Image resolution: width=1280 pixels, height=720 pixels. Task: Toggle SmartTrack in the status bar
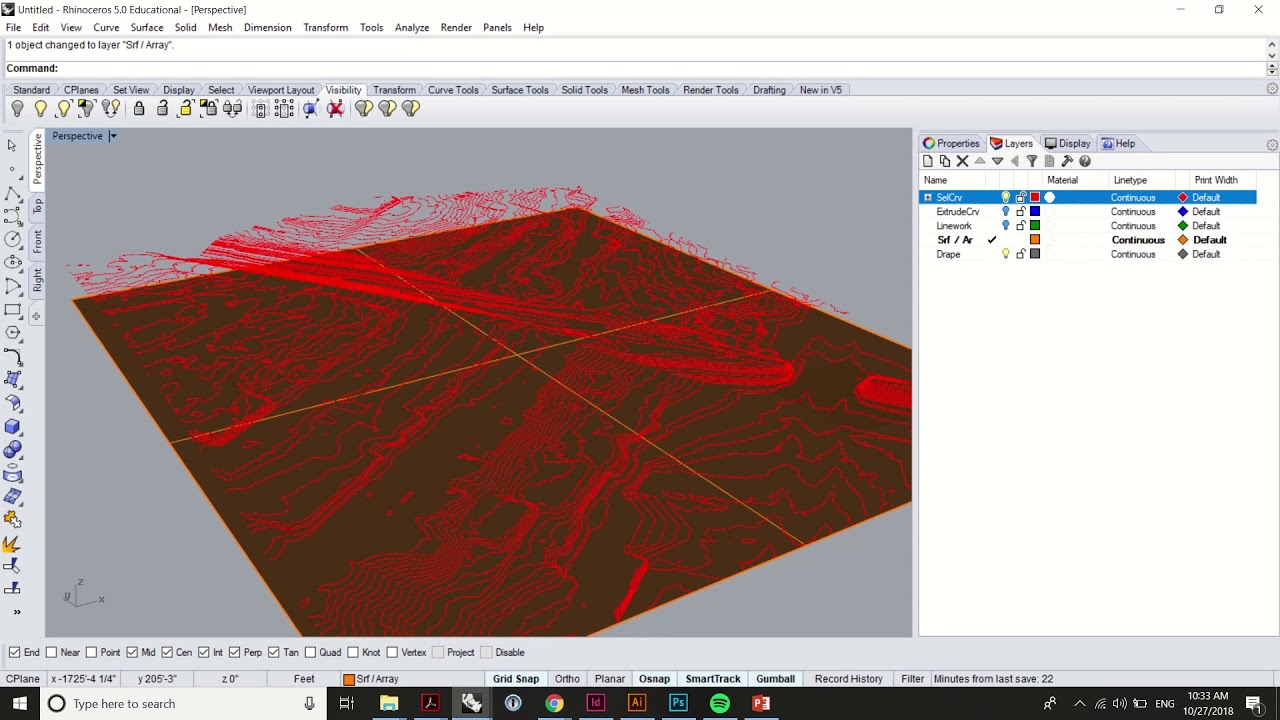pos(713,679)
